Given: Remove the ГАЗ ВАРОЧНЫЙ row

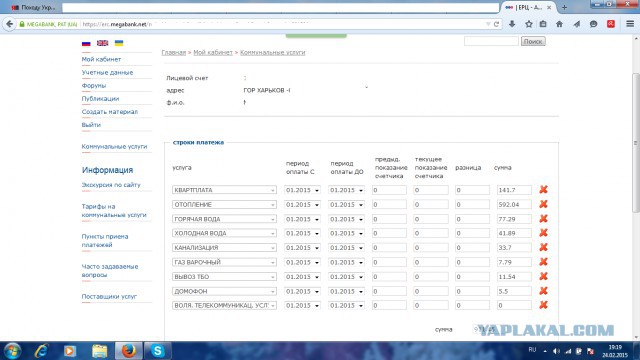Looking at the screenshot, I should [x=543, y=262].
